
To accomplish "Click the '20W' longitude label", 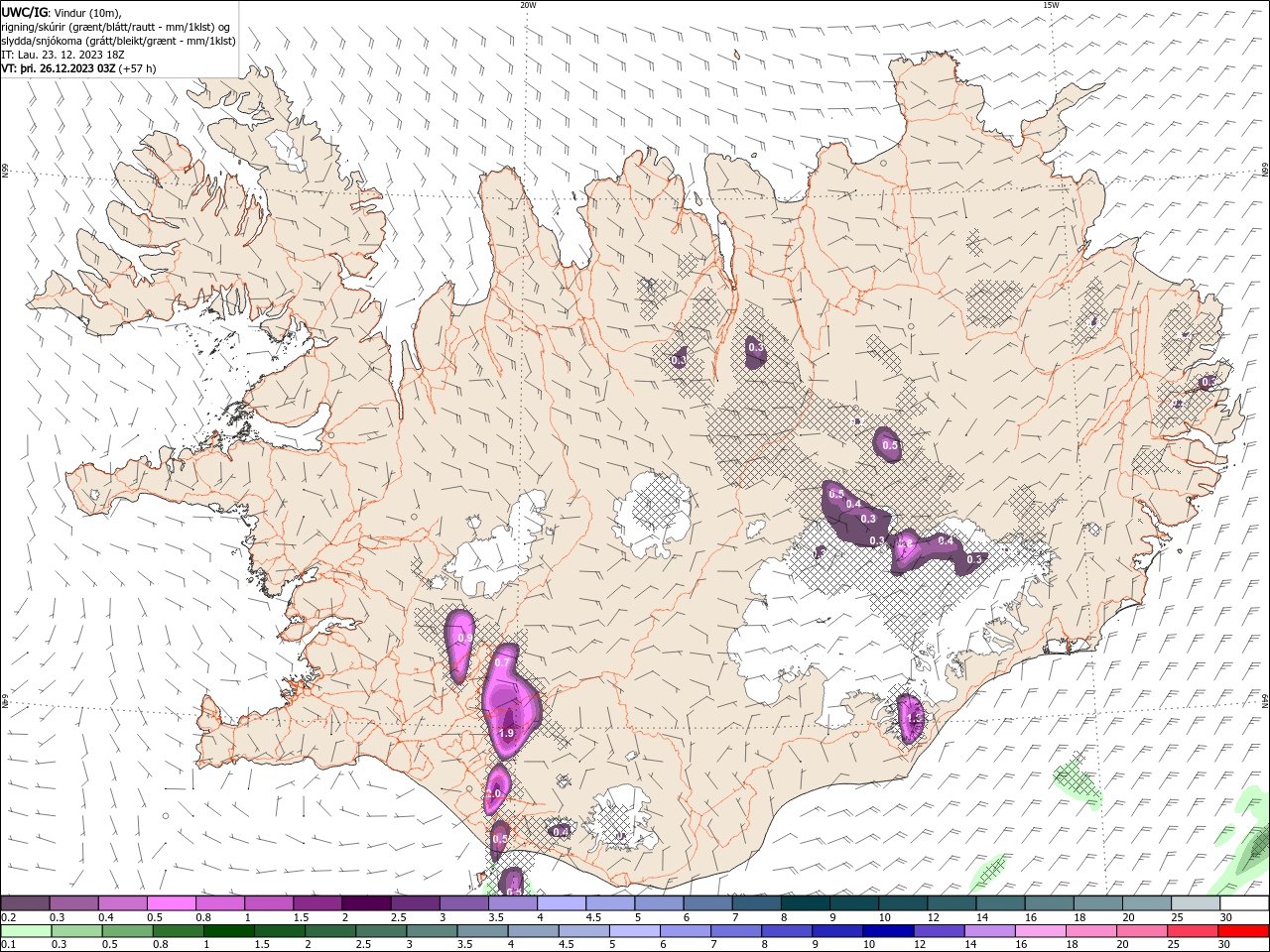I will pos(528,5).
